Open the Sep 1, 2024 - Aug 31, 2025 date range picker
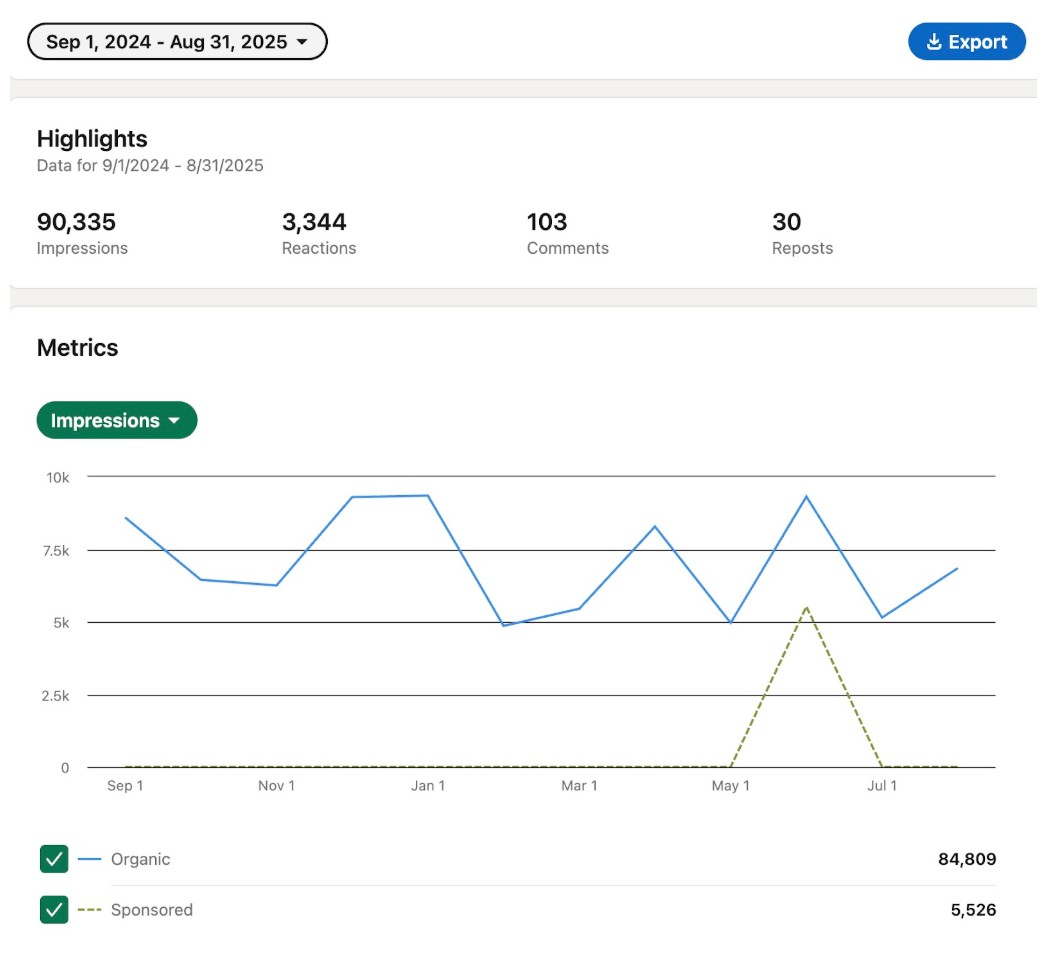Image resolution: width=1047 pixels, height=958 pixels. click(x=177, y=42)
